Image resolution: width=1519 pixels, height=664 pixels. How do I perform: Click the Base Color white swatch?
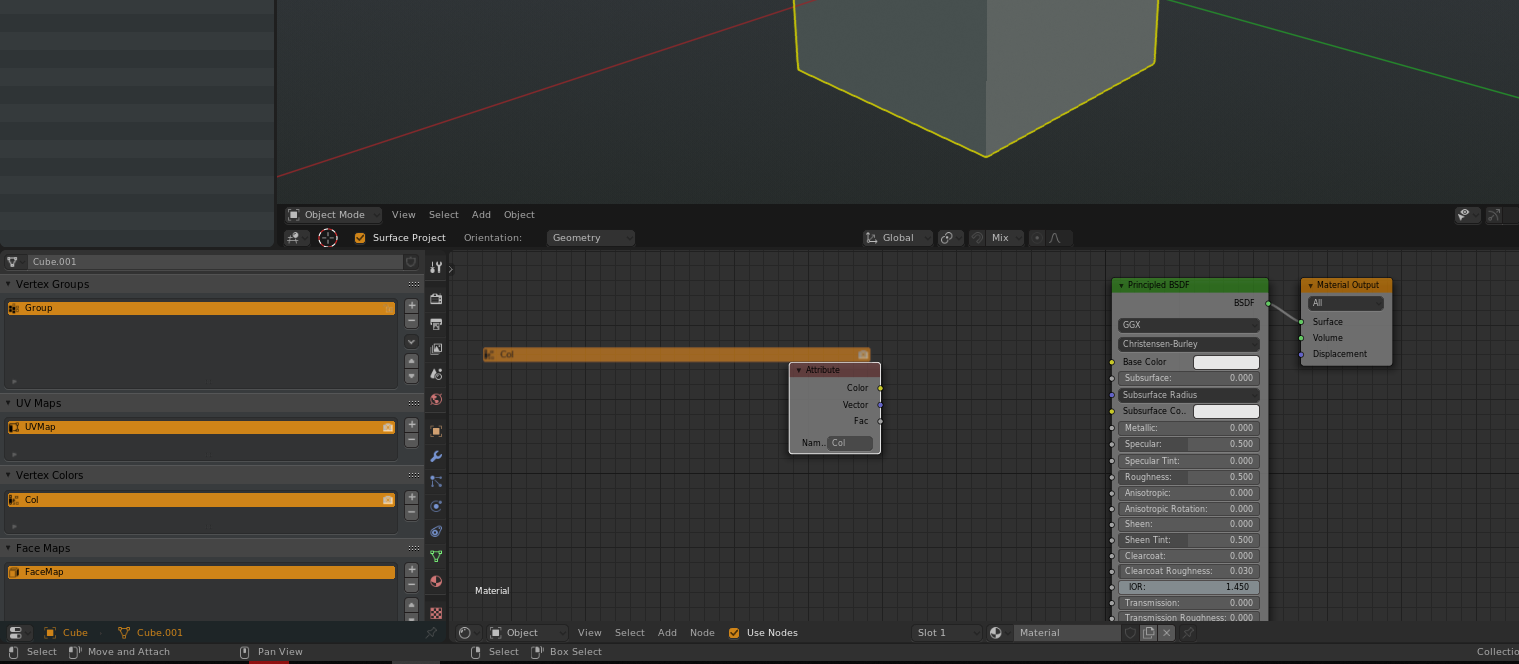(x=1226, y=362)
